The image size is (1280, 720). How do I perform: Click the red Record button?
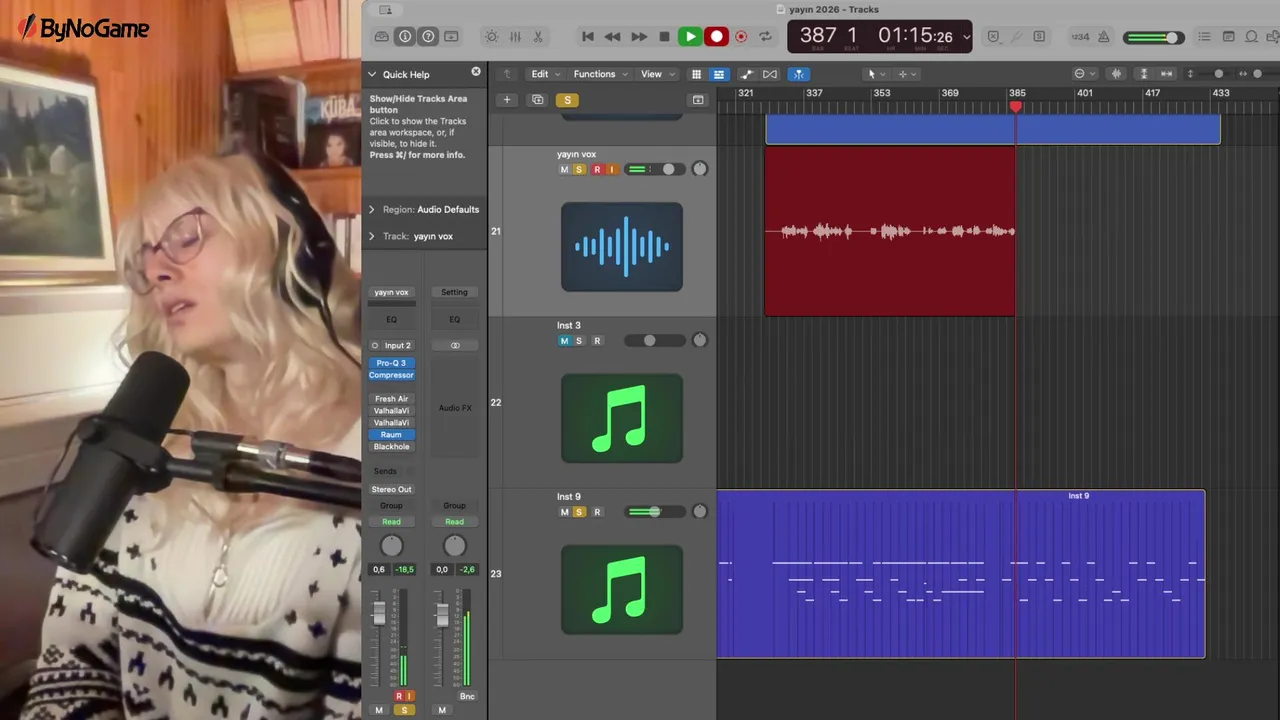coord(716,37)
